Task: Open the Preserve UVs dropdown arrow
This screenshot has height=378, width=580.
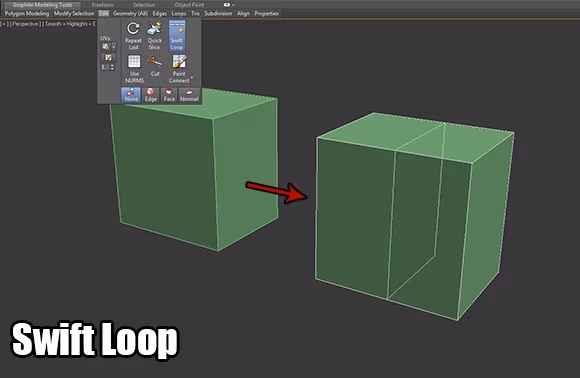Action: coord(114,47)
